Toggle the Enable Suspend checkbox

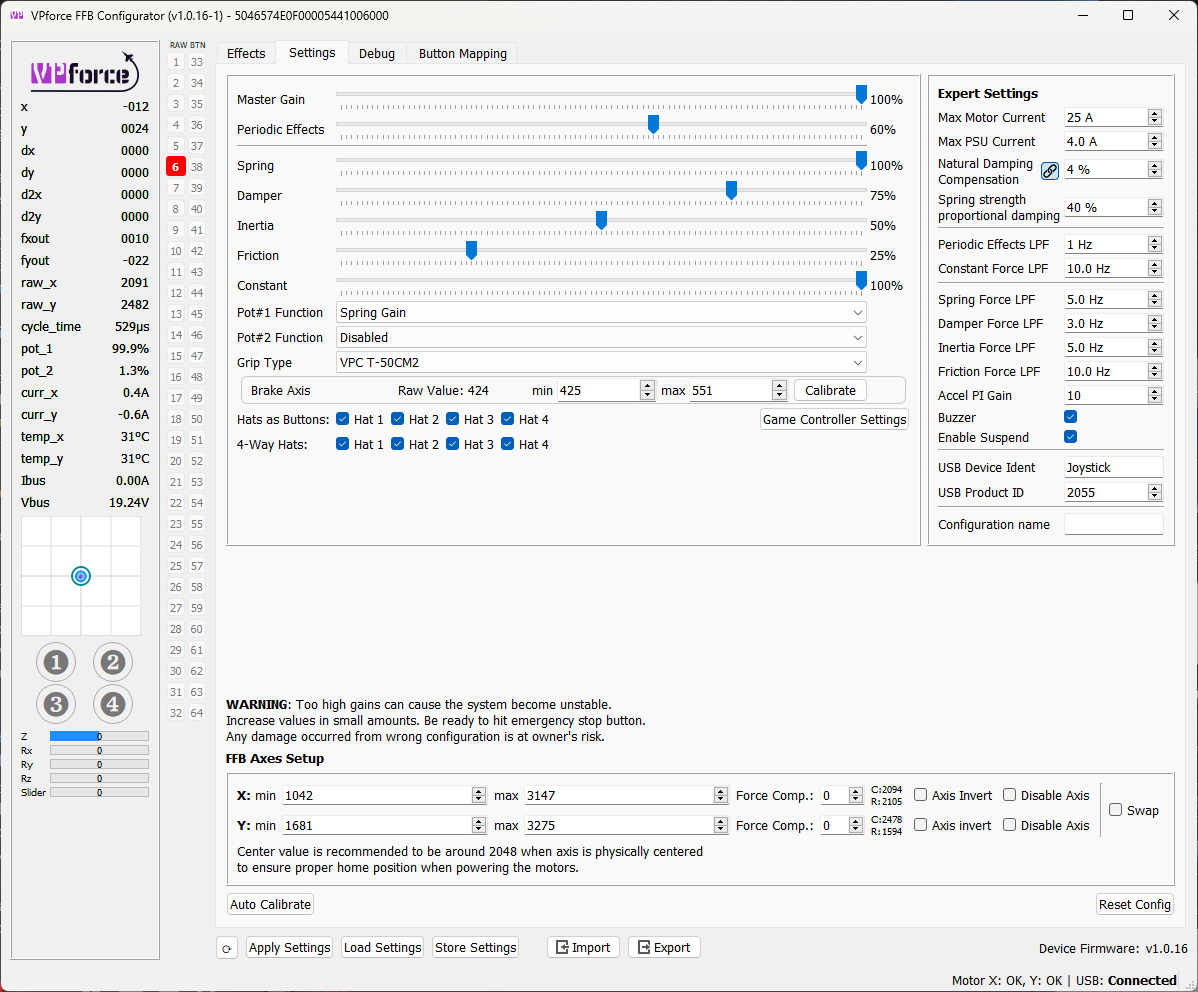[1071, 437]
